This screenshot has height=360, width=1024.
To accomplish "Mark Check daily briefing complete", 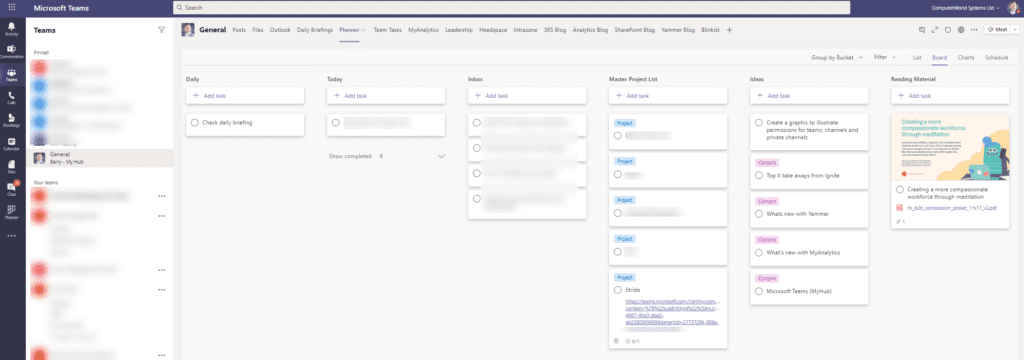I will pos(195,122).
